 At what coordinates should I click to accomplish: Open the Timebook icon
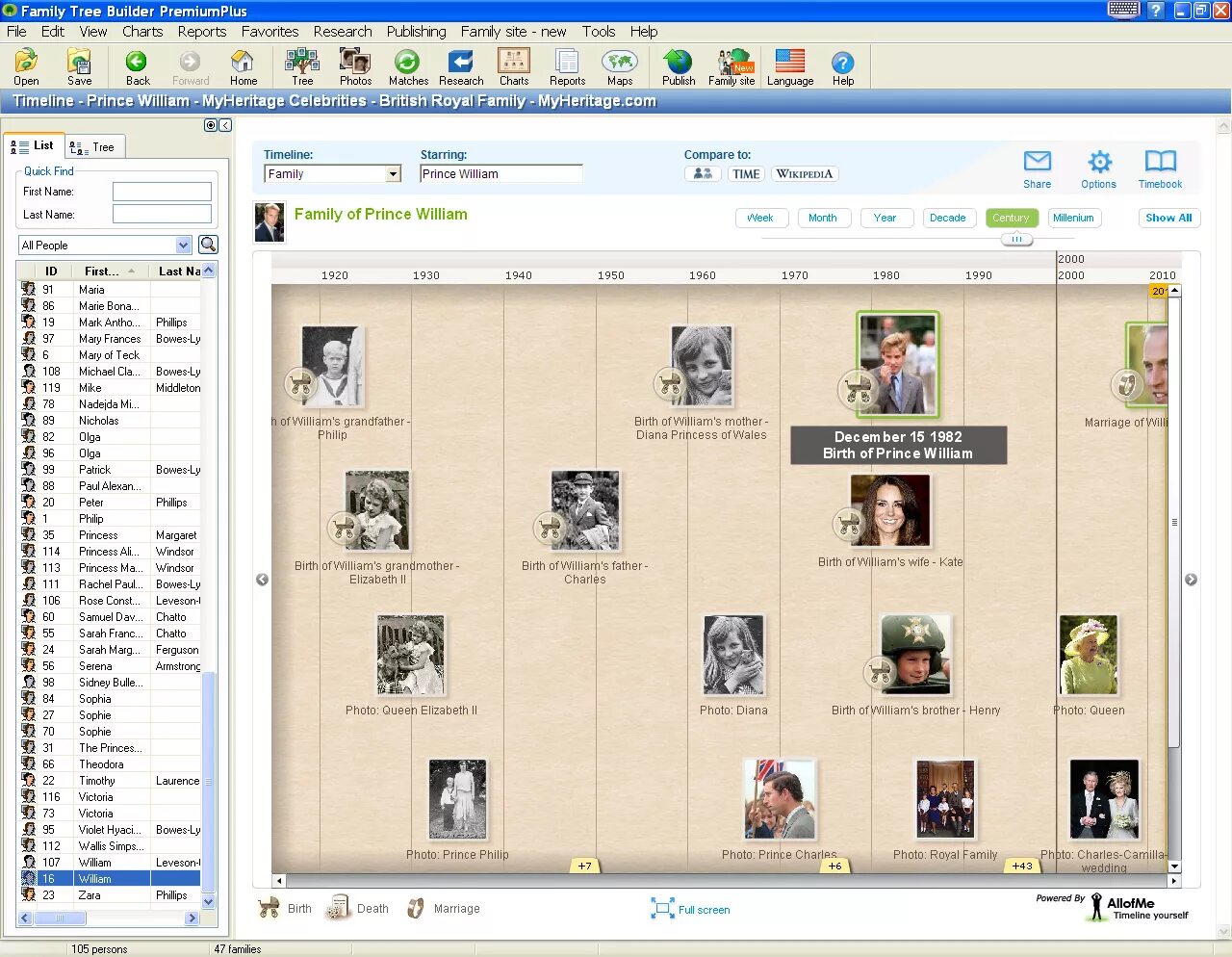[x=1160, y=168]
